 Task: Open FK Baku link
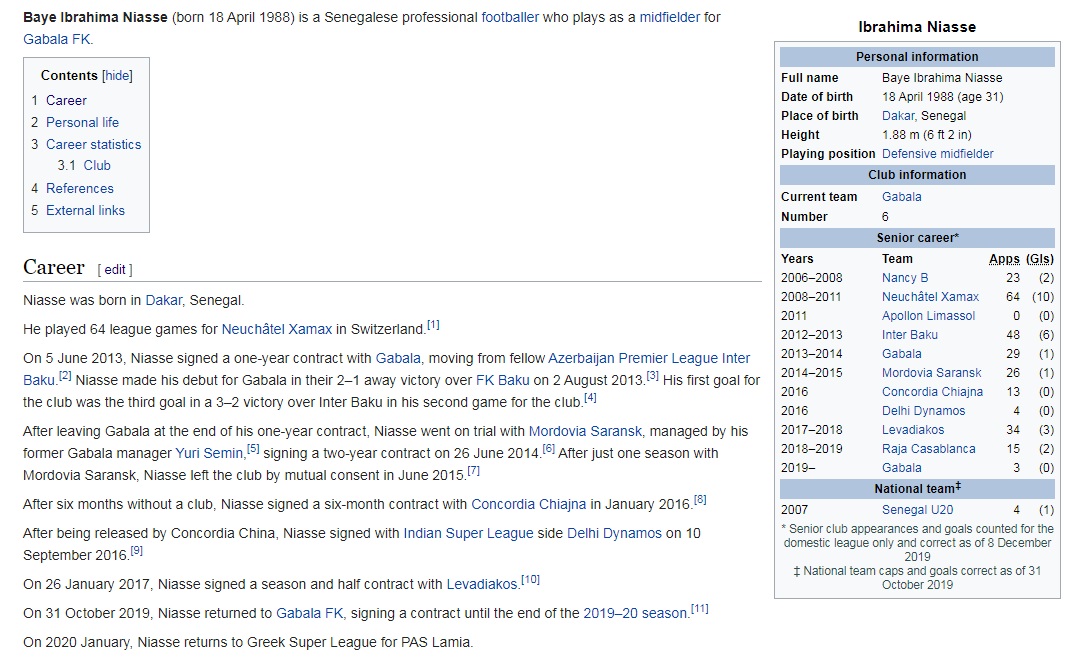click(502, 380)
